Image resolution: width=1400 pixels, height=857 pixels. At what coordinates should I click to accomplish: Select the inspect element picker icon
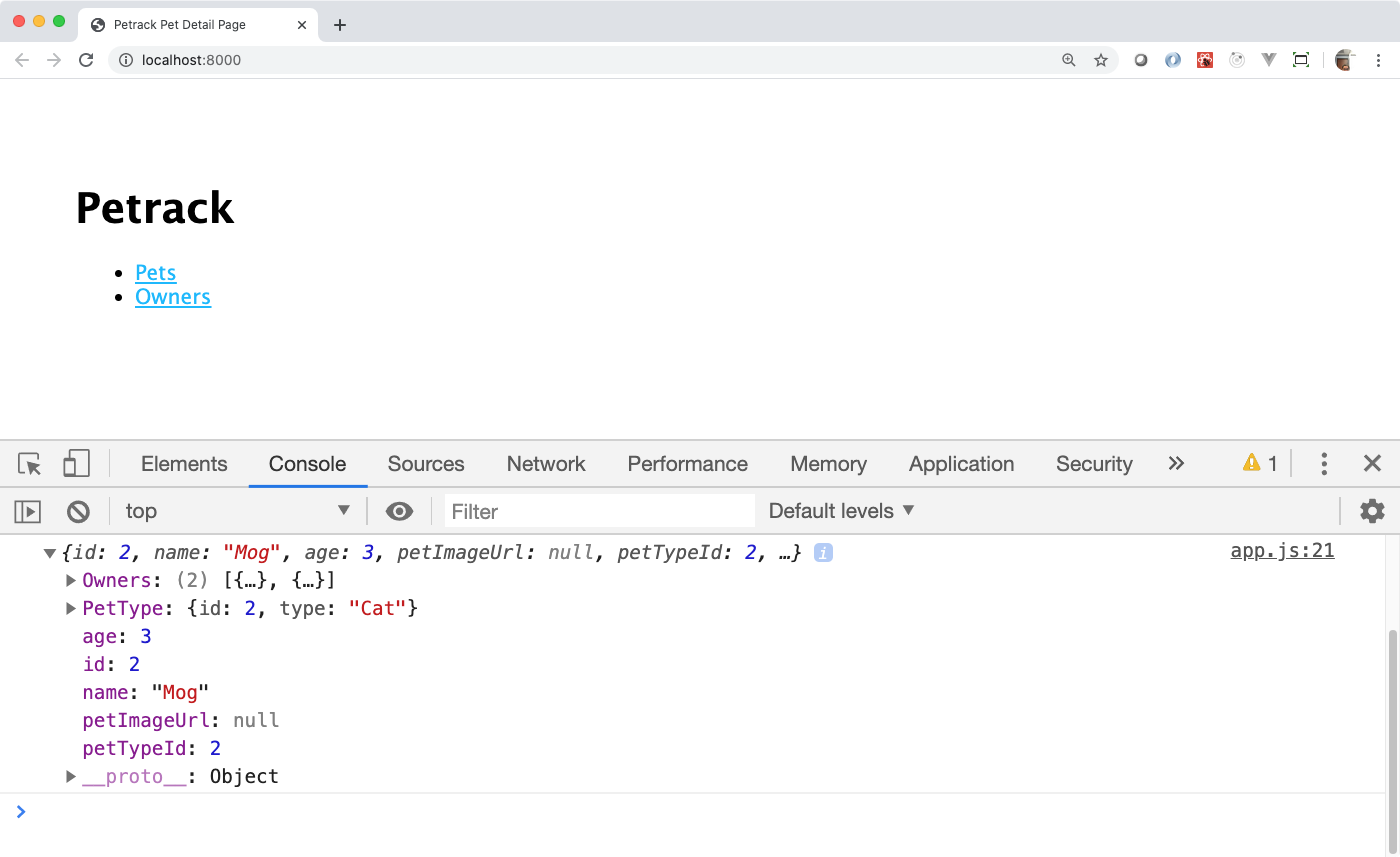click(30, 464)
